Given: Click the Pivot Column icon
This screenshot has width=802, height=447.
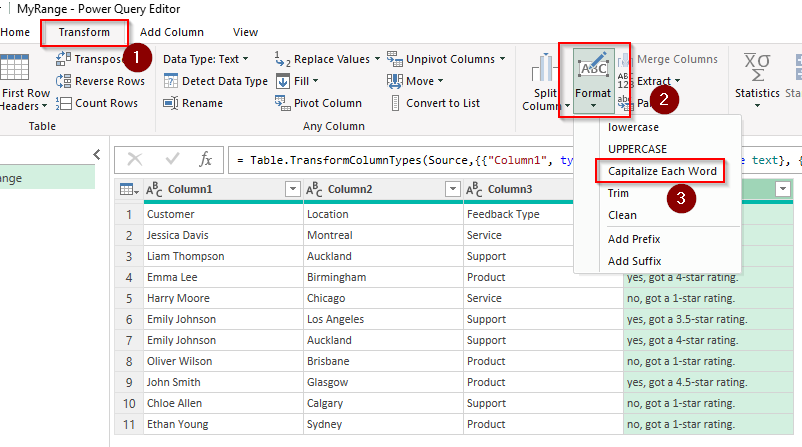Looking at the screenshot, I should point(282,103).
